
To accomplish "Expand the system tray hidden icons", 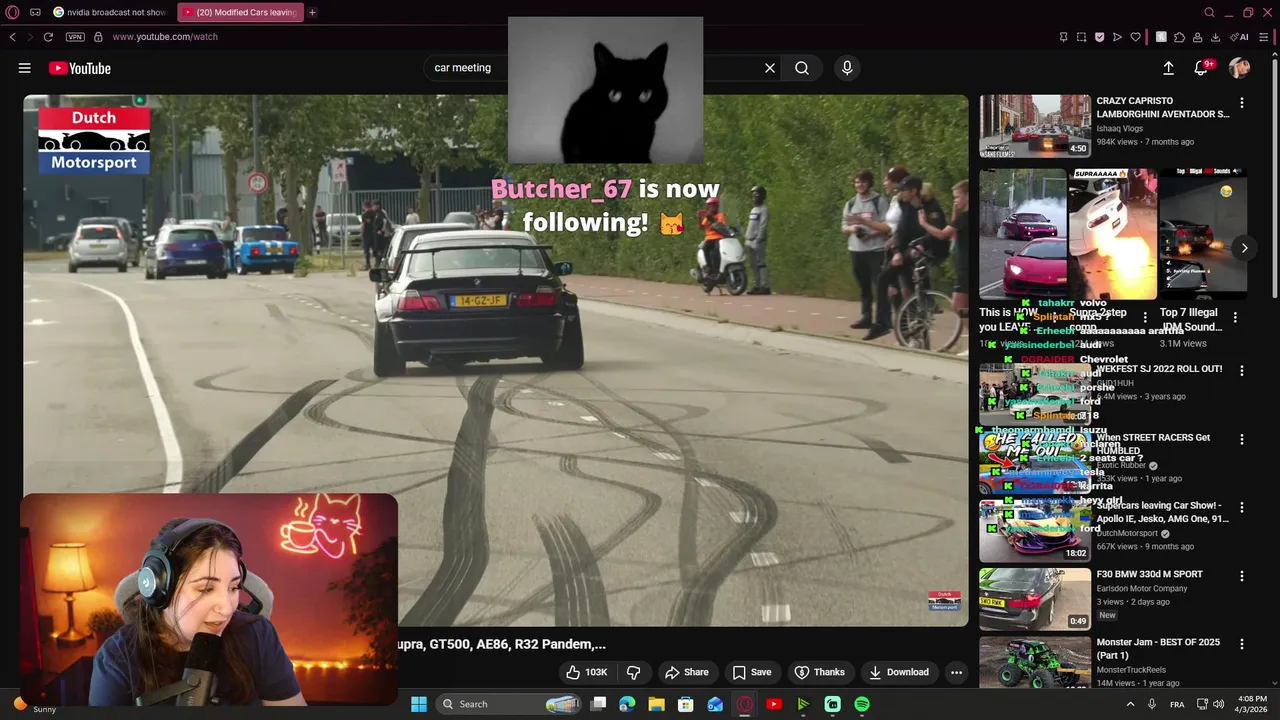I will tap(1131, 704).
